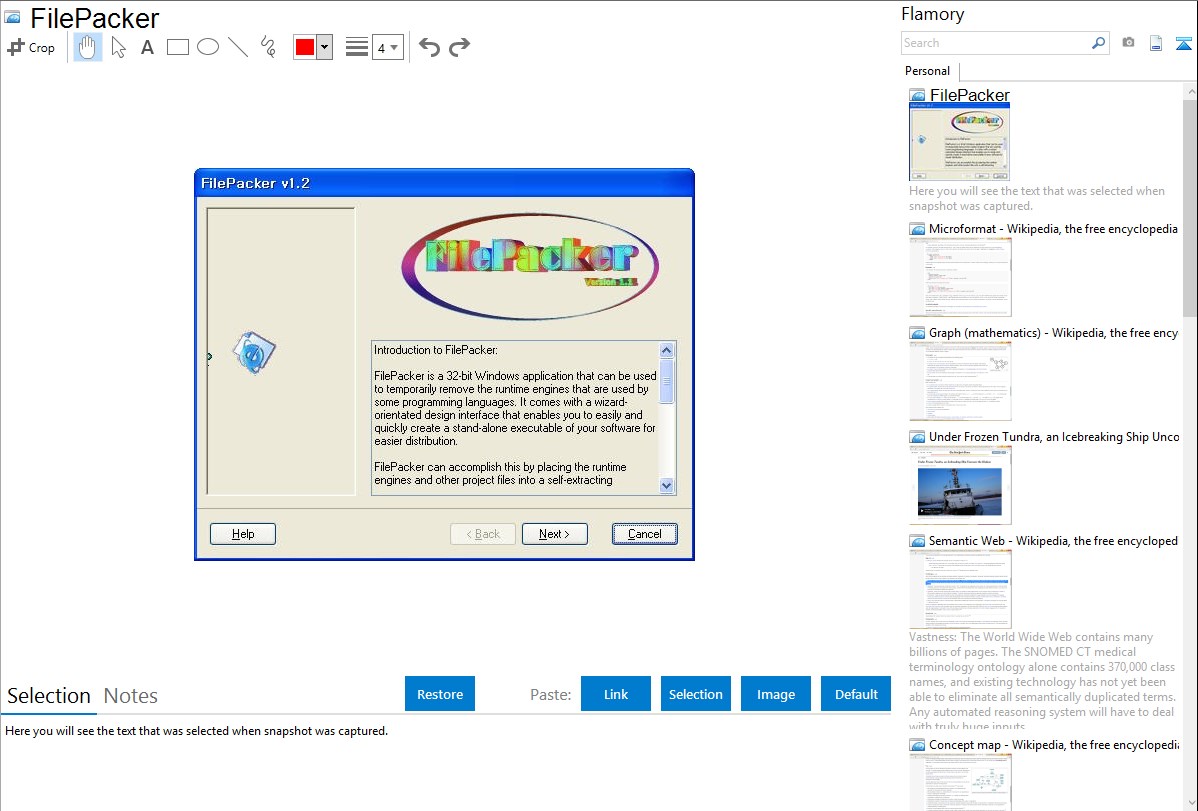The image size is (1198, 811).
Task: Open the color picker dropdown arrow
Action: point(325,47)
